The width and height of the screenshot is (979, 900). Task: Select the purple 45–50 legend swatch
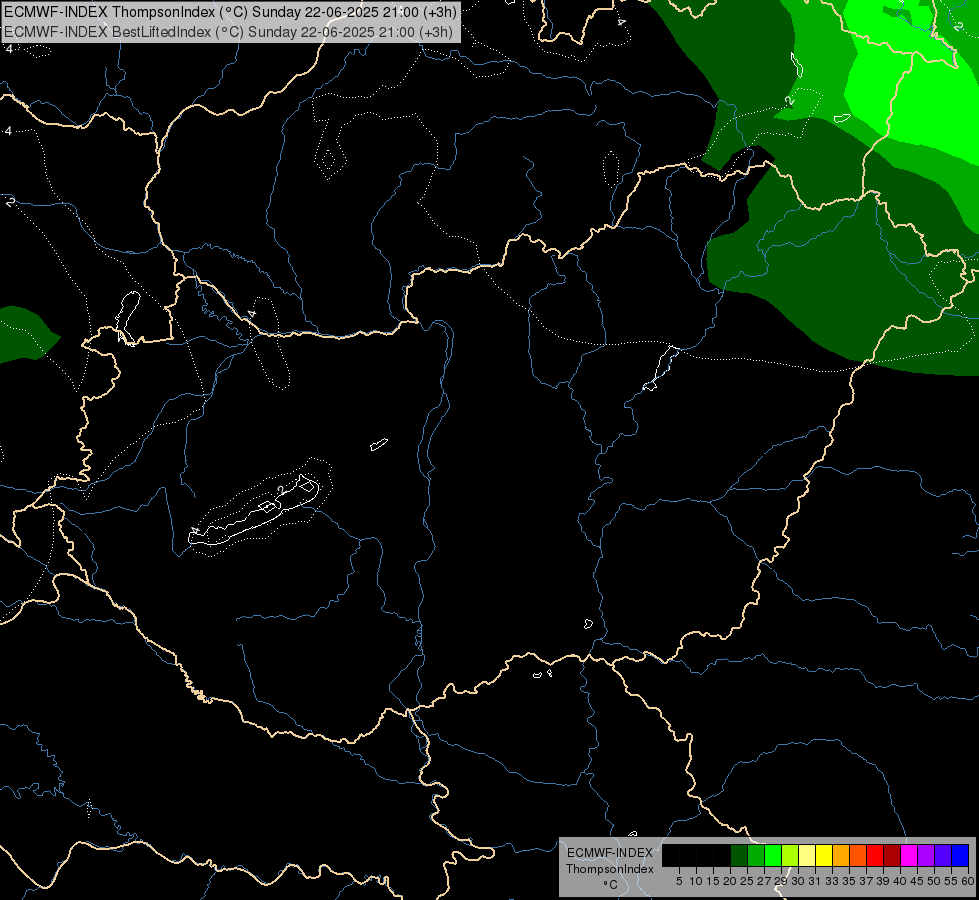[x=925, y=855]
